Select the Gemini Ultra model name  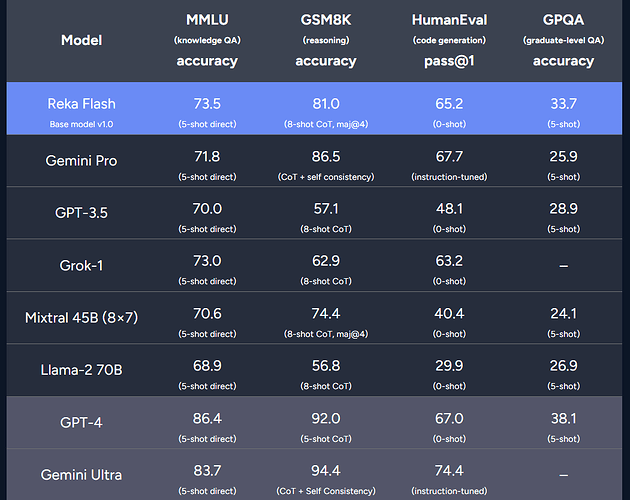[82, 475]
